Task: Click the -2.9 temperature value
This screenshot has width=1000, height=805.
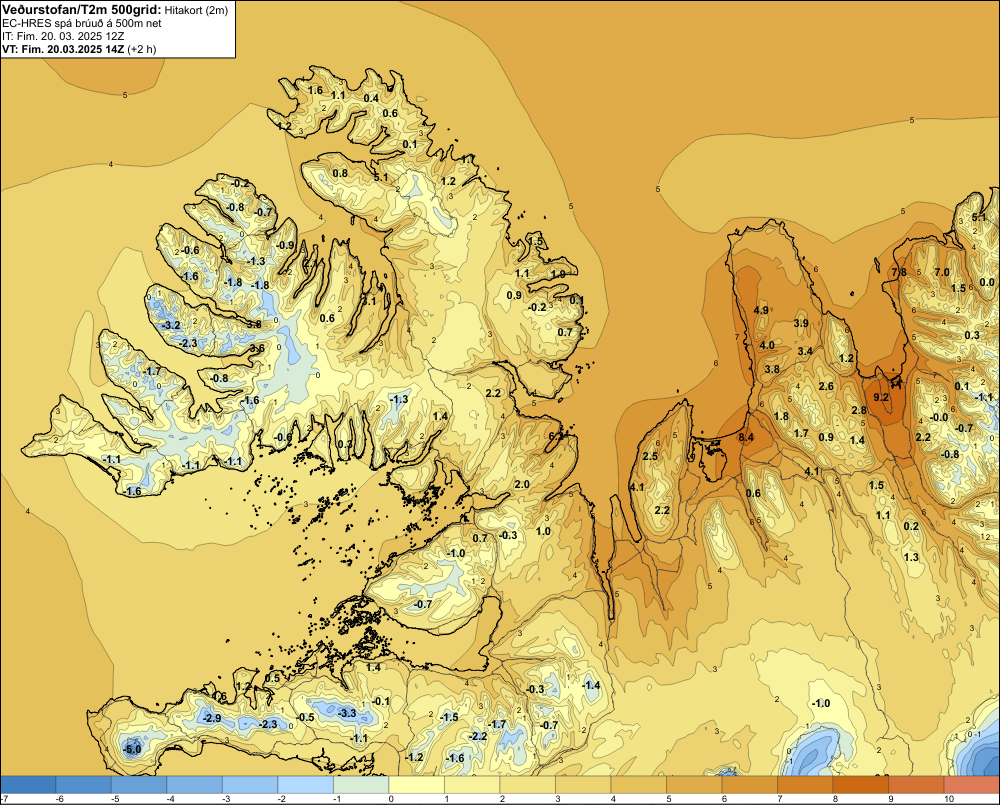Action: pos(212,718)
